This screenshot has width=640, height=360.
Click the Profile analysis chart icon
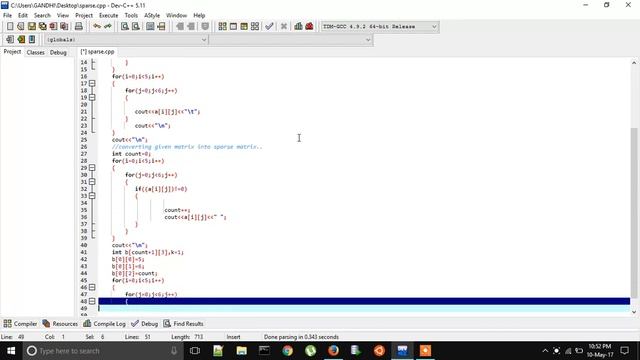click(298, 27)
